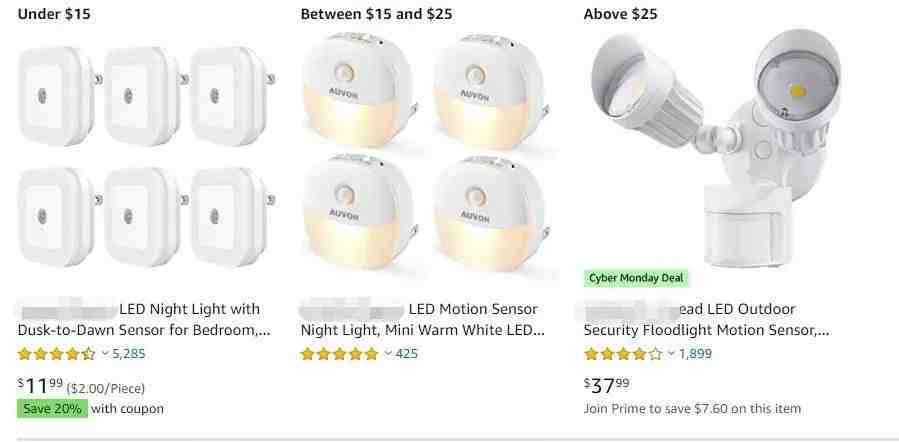Open the 425 reviews link
This screenshot has height=442, width=899.
(x=406, y=354)
